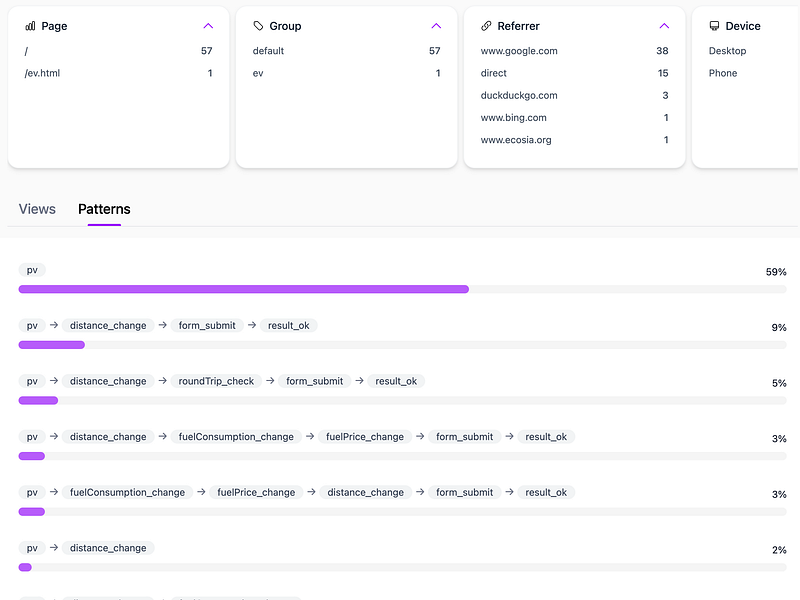Click result_ok chip in the 9% pattern
Screen dimensions: 800x600
pyautogui.click(x=289, y=326)
